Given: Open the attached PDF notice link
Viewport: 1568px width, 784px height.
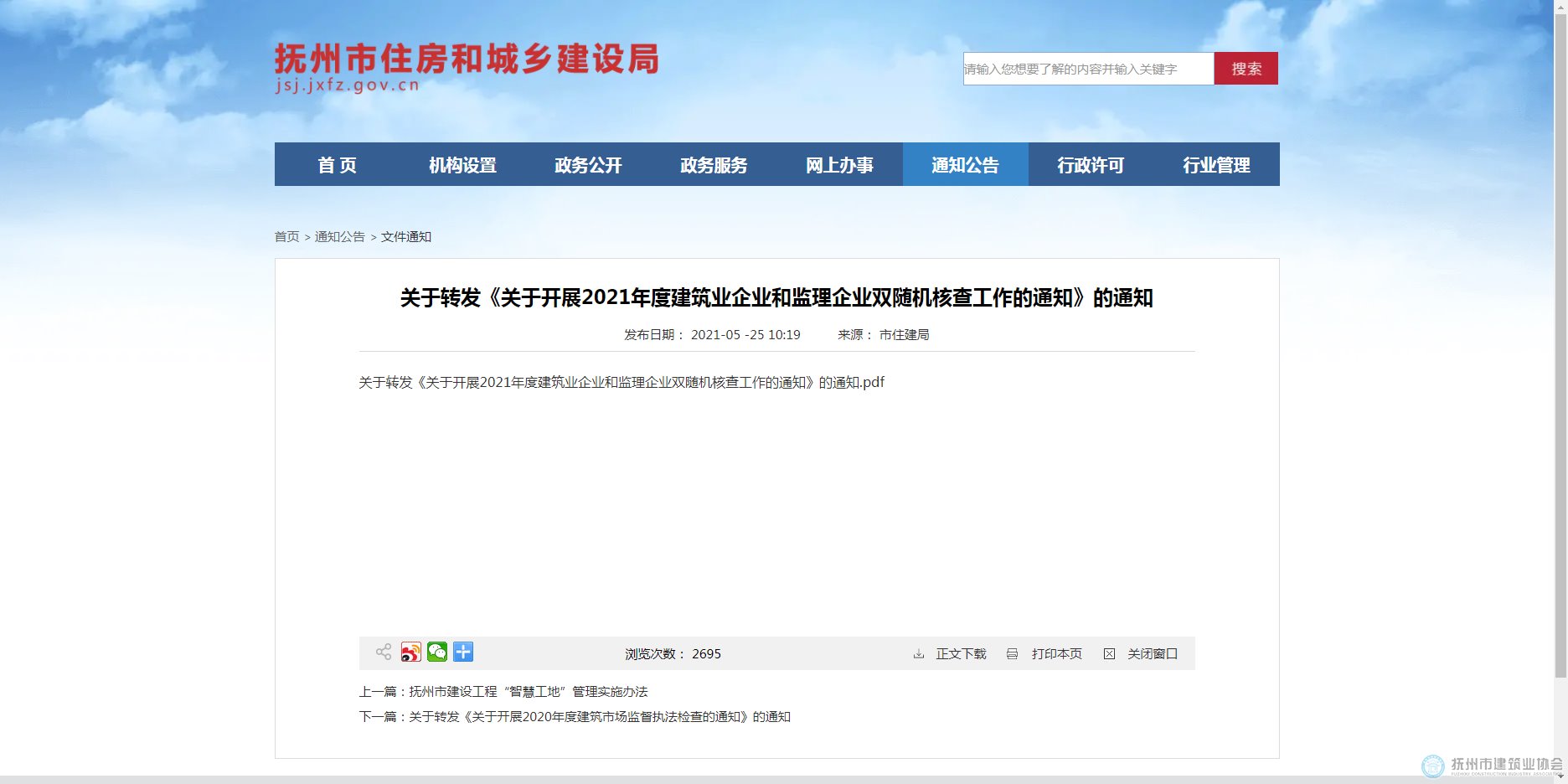Looking at the screenshot, I should 621,383.
